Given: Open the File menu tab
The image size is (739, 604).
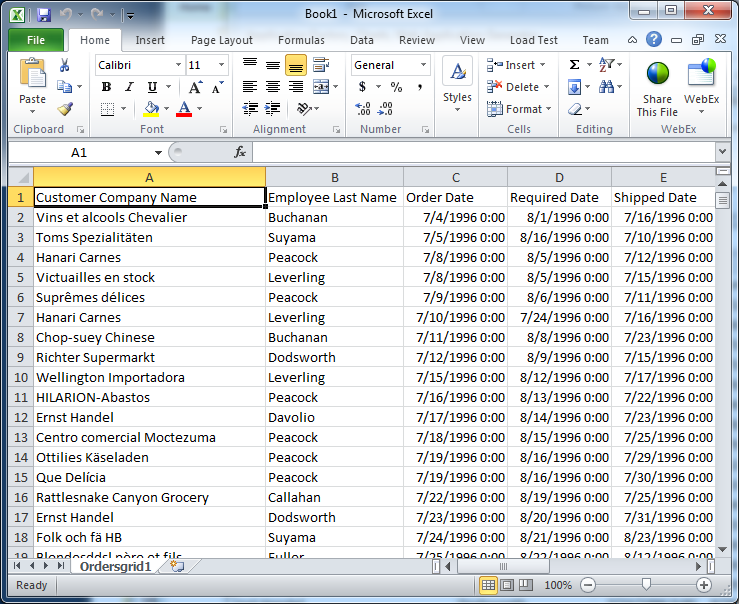Looking at the screenshot, I should click(36, 40).
